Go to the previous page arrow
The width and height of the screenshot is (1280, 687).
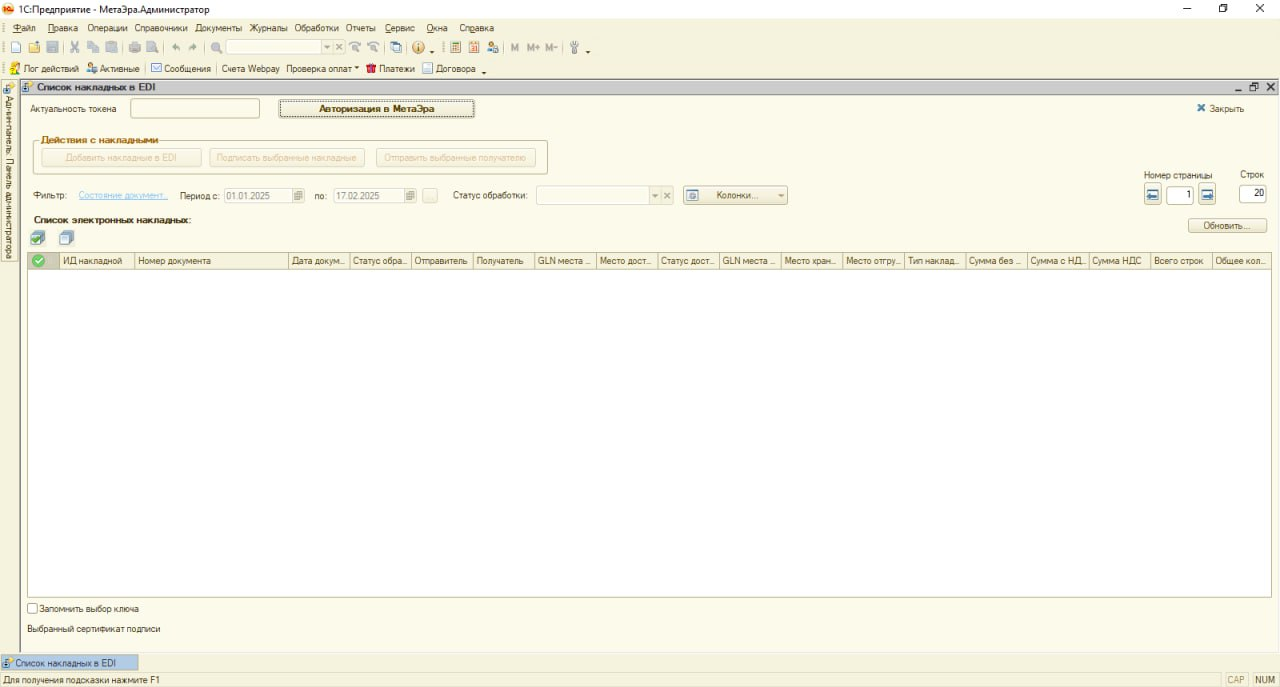(1153, 195)
